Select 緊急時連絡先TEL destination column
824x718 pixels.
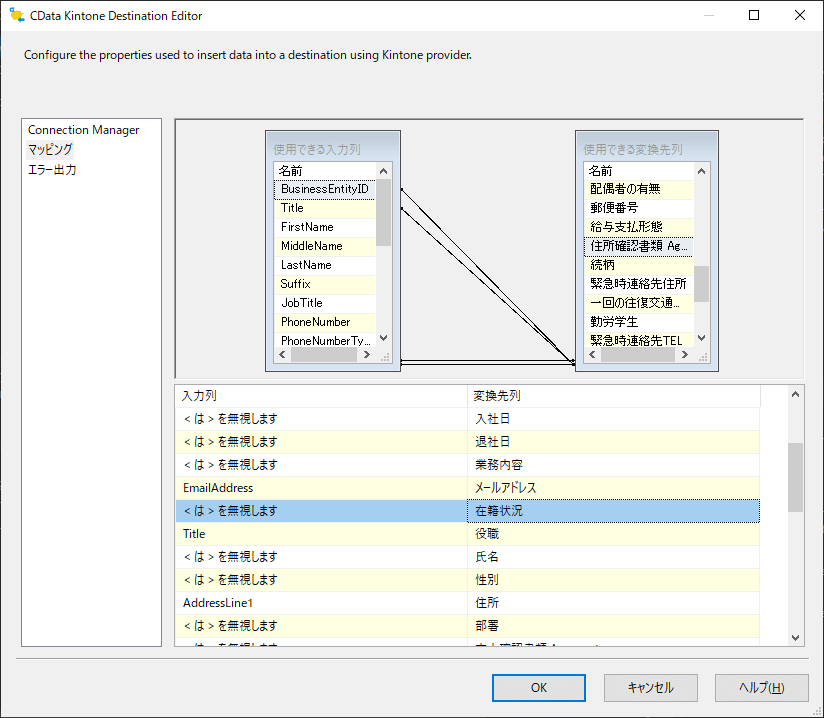pos(638,340)
